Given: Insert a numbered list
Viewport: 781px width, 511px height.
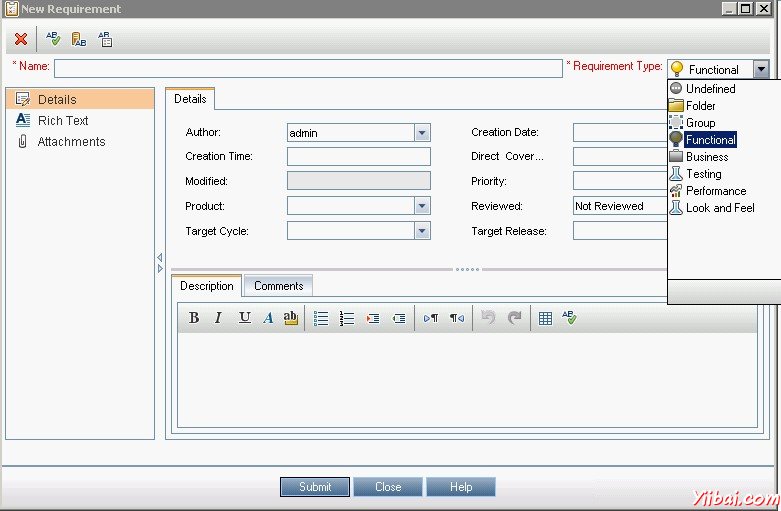Looking at the screenshot, I should (x=347, y=318).
